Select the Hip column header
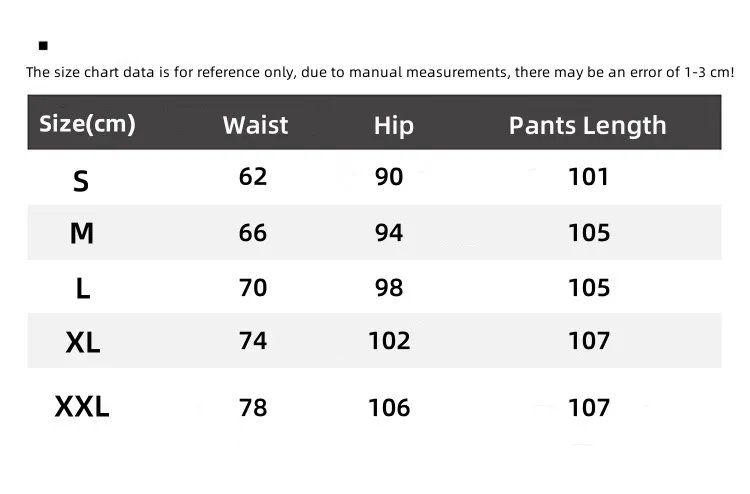The image size is (750, 494). pos(393,125)
